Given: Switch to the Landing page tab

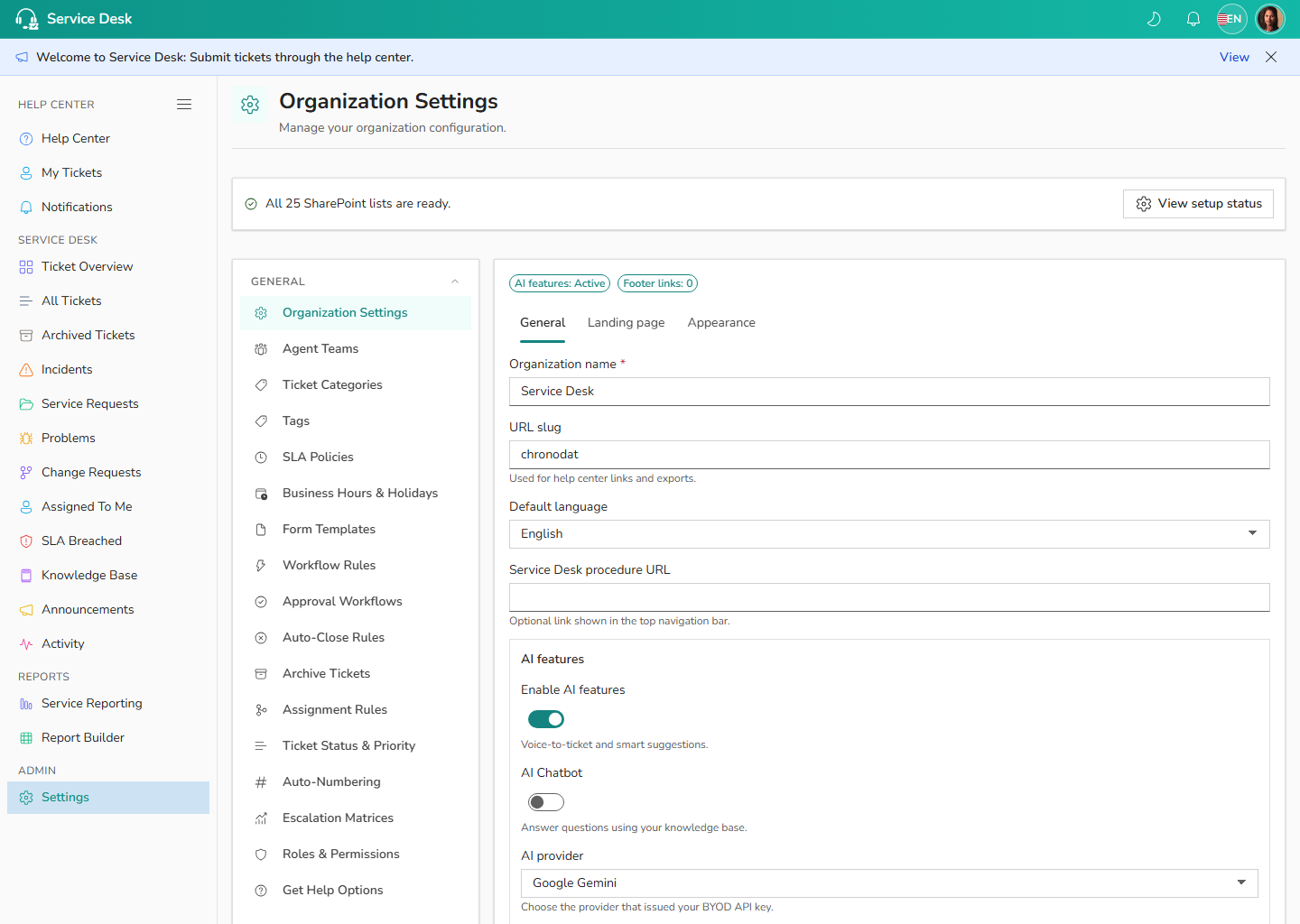Looking at the screenshot, I should [626, 323].
